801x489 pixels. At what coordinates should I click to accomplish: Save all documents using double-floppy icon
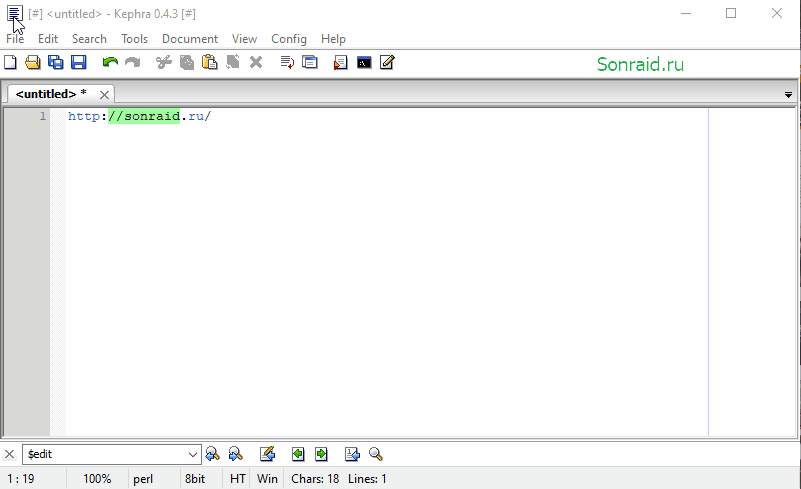click(x=56, y=62)
